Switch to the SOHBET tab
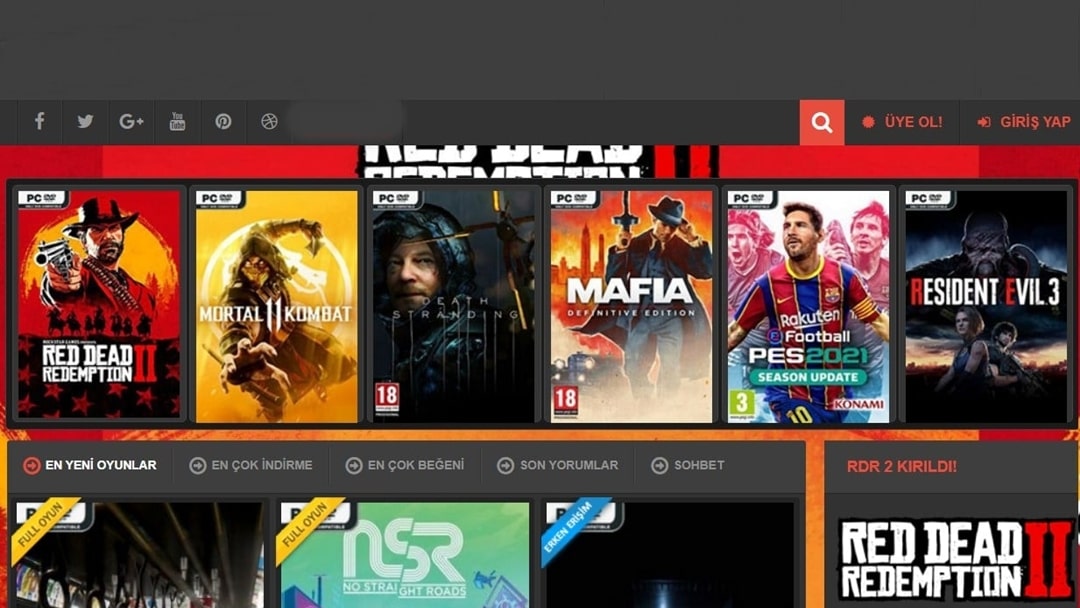This screenshot has width=1080, height=608. tap(688, 465)
